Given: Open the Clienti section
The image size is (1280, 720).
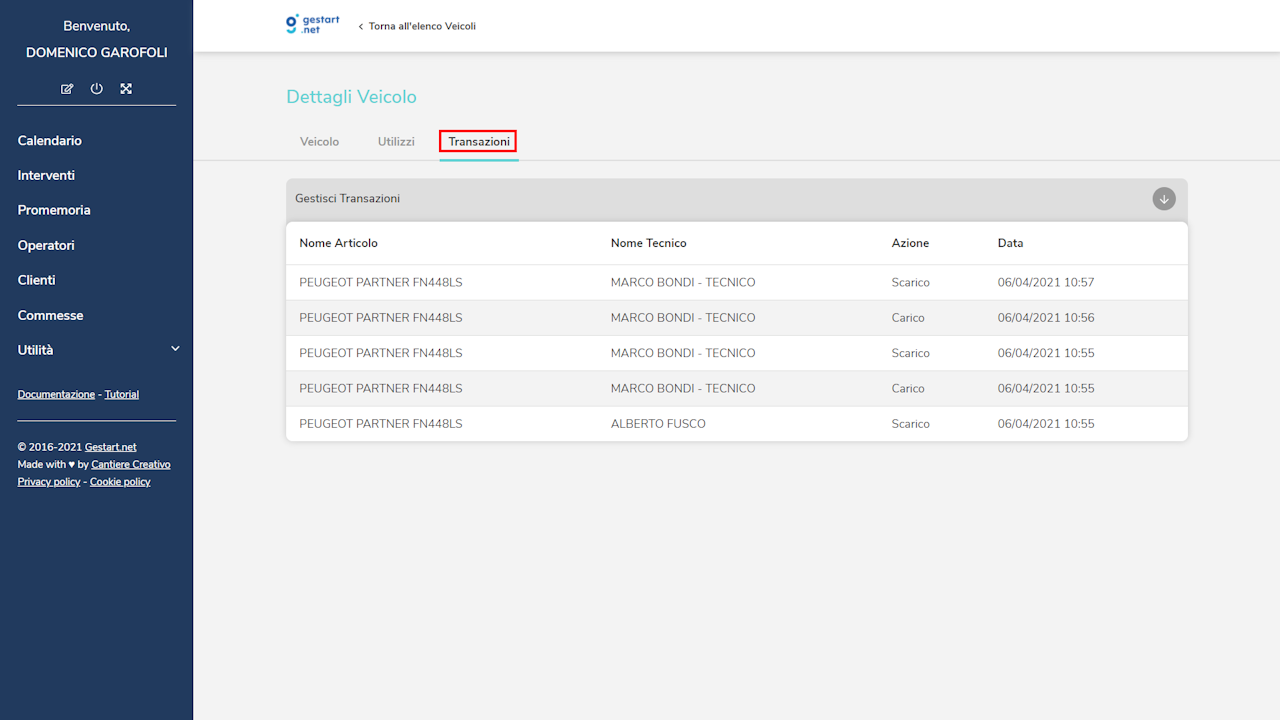Looking at the screenshot, I should 36,281.
